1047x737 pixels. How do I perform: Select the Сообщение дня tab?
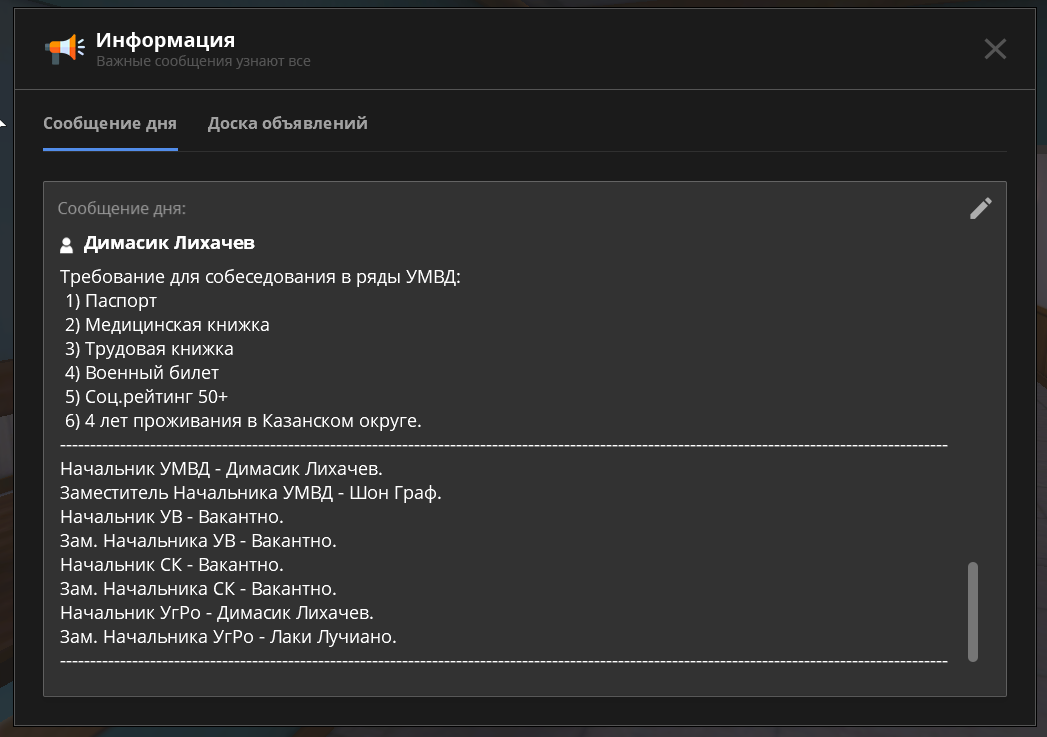110,124
